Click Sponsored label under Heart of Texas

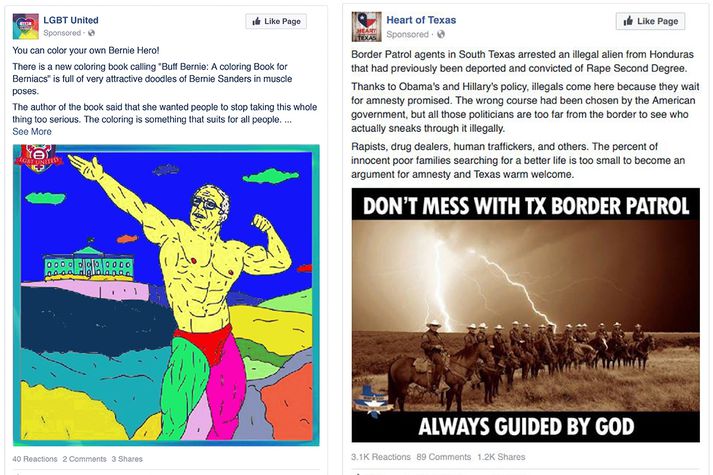407,34
